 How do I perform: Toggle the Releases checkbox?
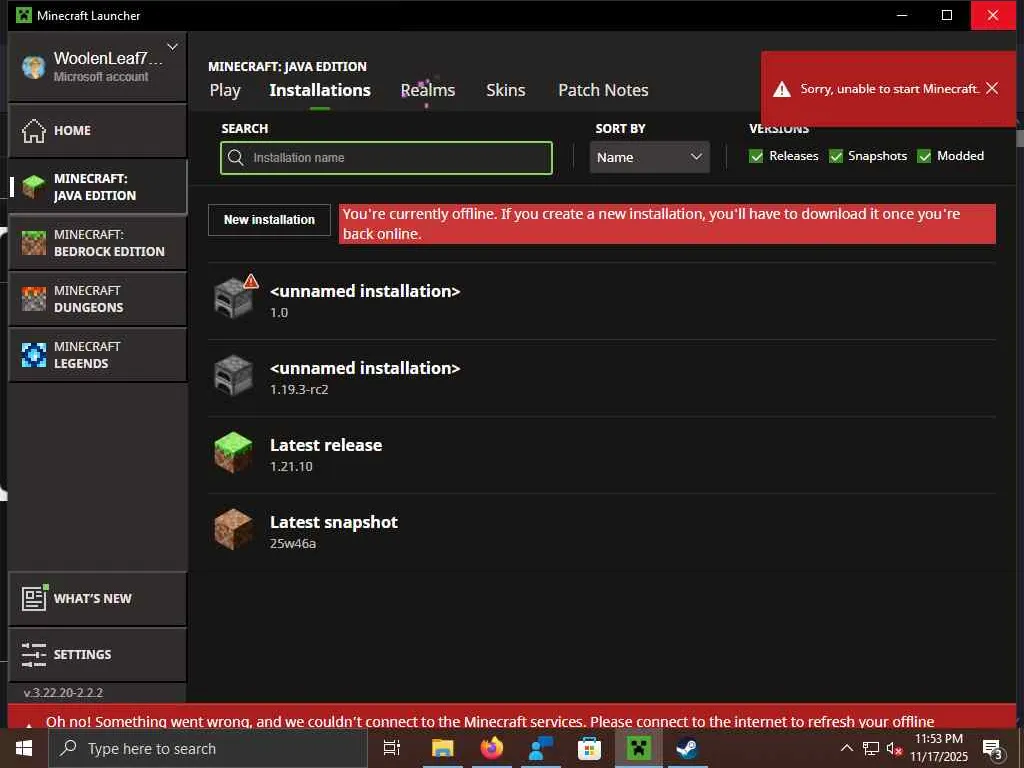pos(756,156)
